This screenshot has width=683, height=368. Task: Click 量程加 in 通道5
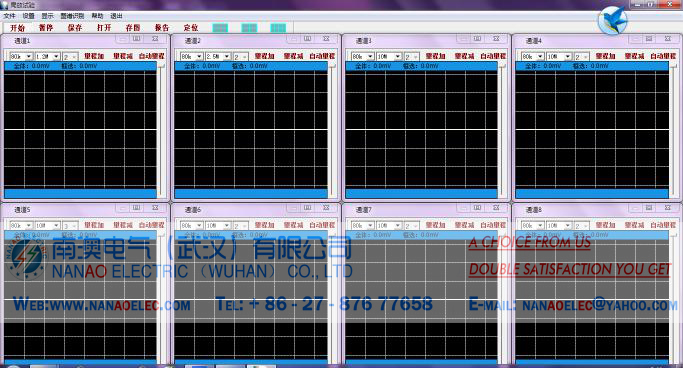click(x=94, y=225)
